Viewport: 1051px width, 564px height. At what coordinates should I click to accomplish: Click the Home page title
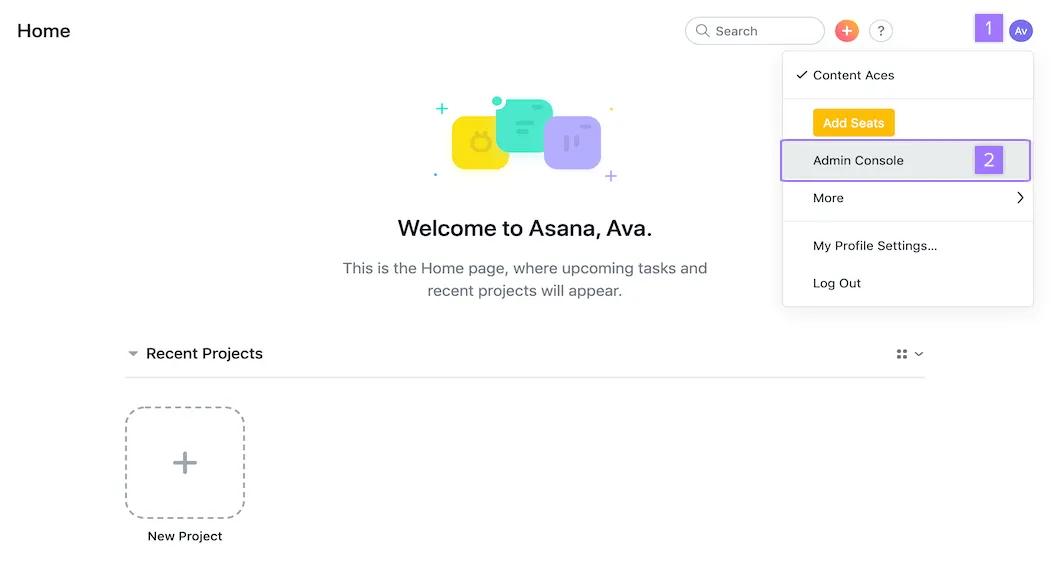[44, 31]
